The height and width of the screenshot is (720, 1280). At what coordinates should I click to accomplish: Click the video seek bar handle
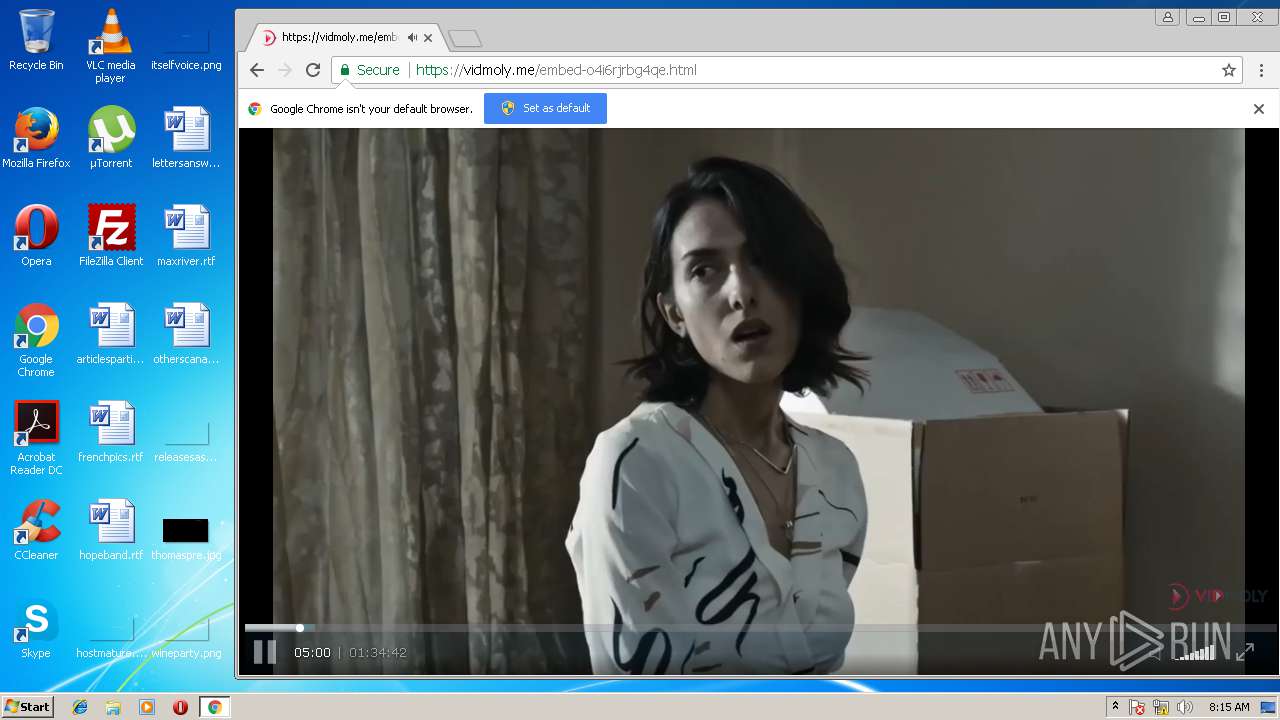[x=299, y=628]
